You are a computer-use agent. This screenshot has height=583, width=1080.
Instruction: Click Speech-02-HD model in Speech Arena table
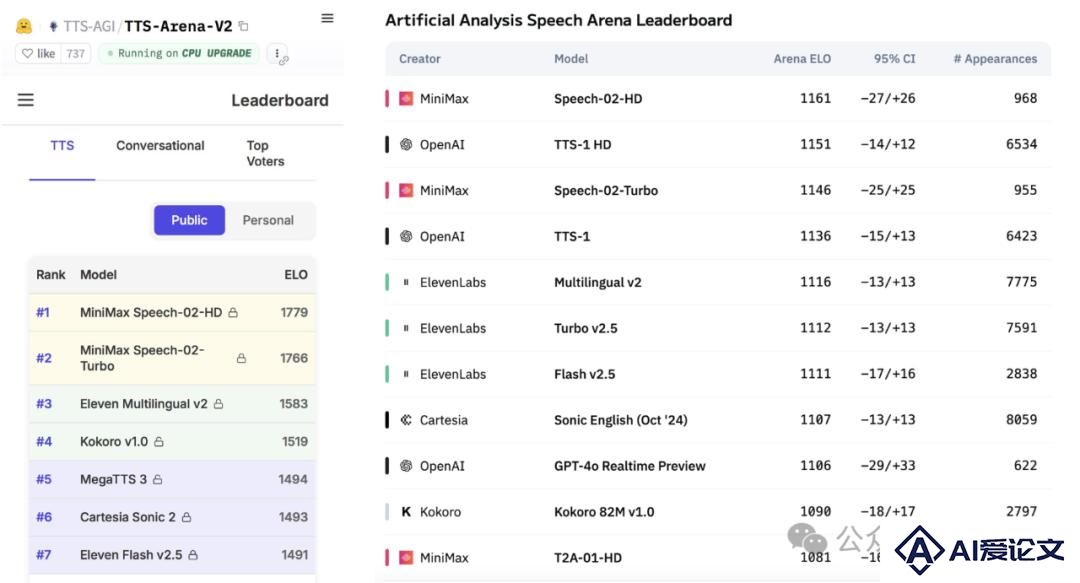[598, 99]
